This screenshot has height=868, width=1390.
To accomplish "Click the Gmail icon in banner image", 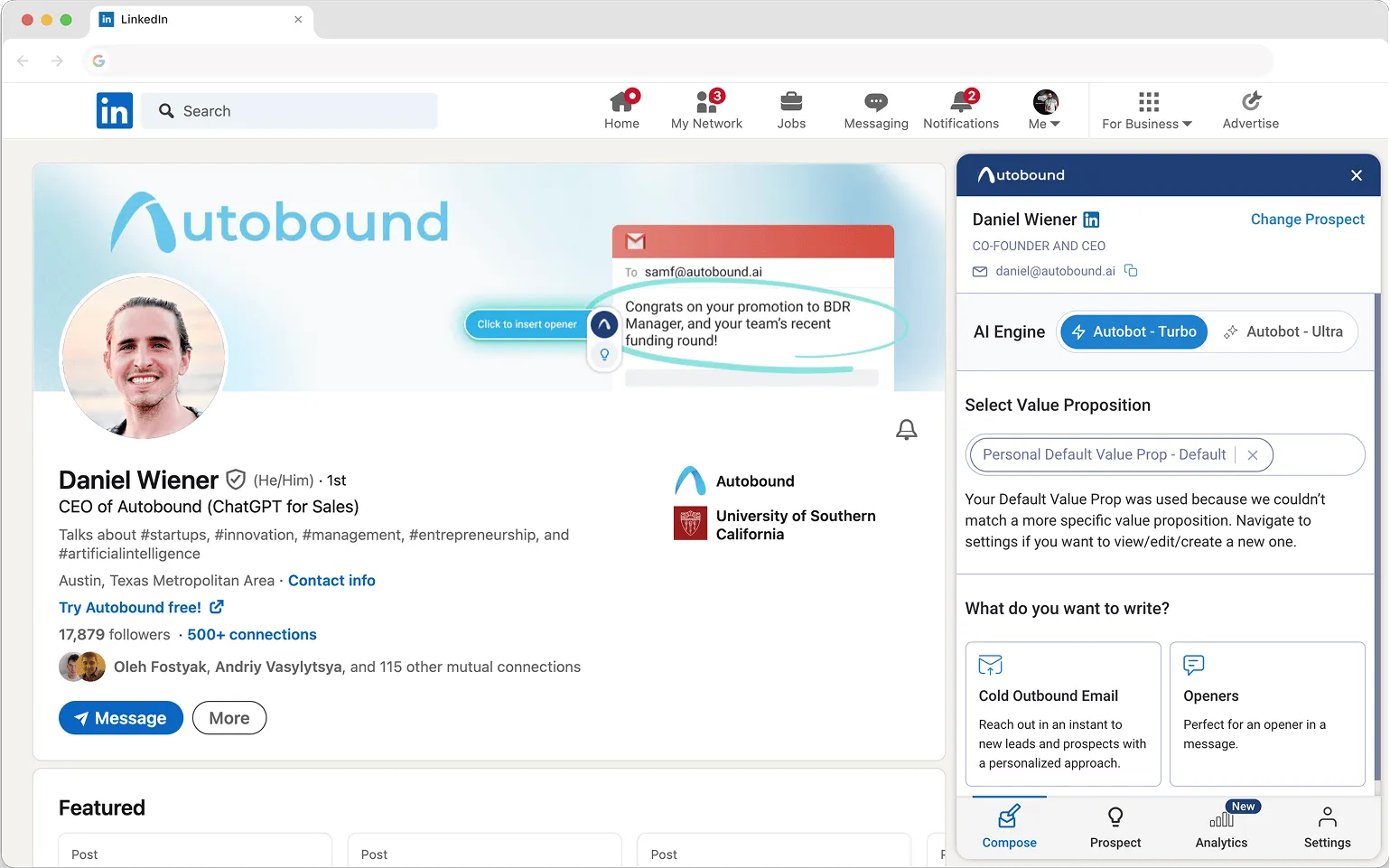I will pyautogui.click(x=636, y=241).
